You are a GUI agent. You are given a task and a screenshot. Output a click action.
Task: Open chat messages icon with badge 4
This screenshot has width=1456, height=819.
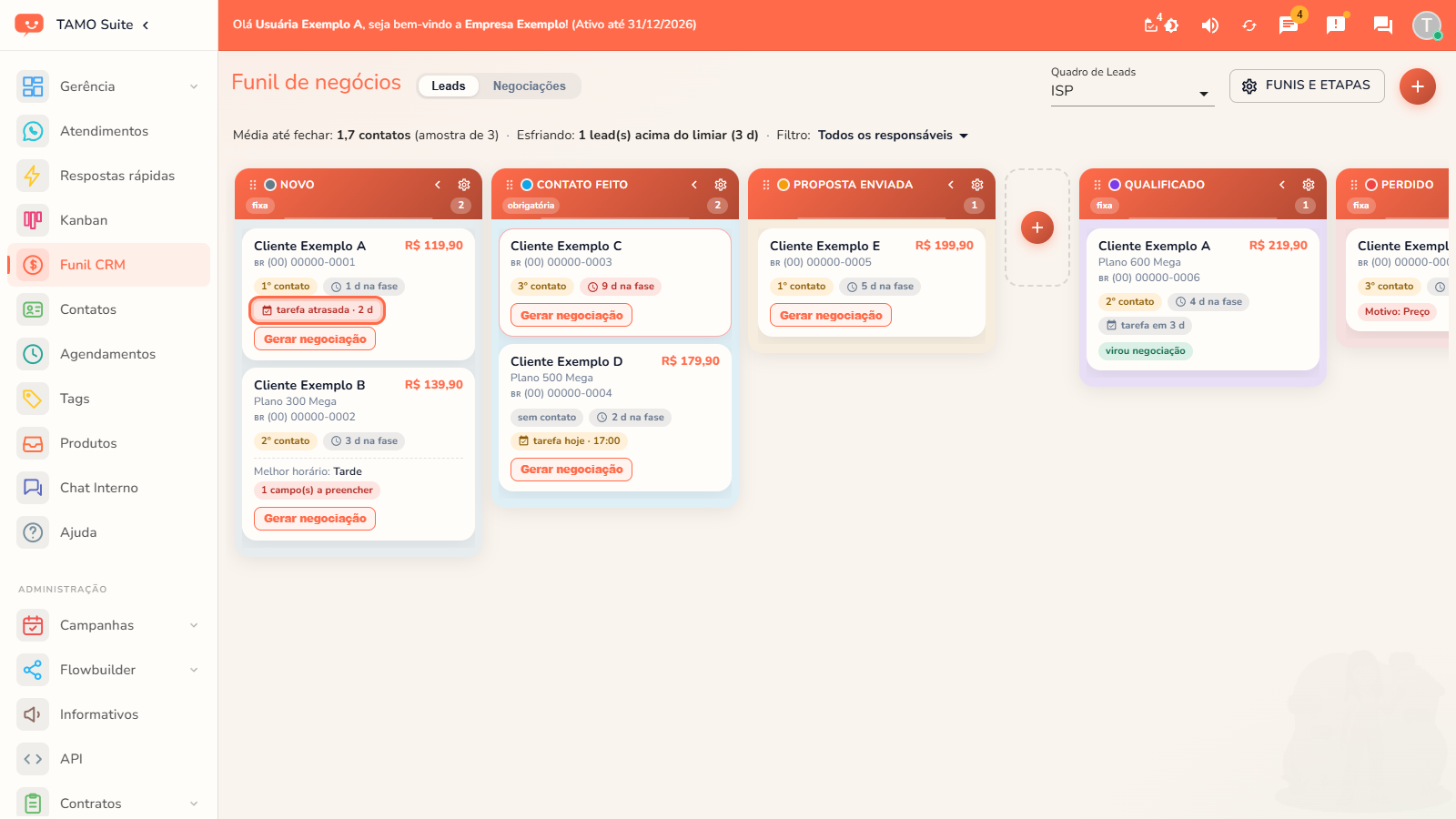1289,25
